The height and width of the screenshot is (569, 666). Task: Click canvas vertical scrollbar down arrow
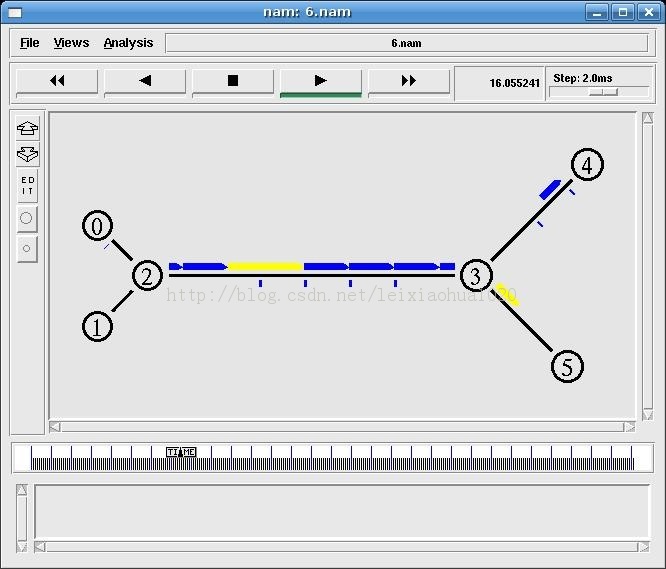[x=648, y=414]
